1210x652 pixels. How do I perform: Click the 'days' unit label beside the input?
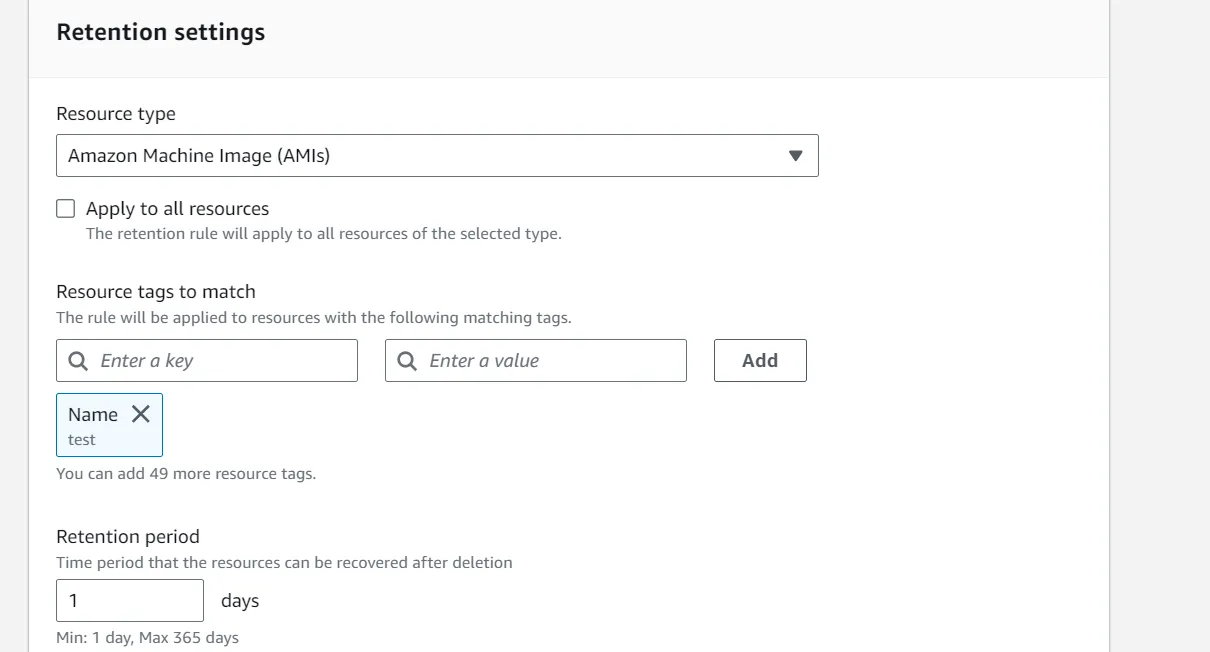[240, 601]
